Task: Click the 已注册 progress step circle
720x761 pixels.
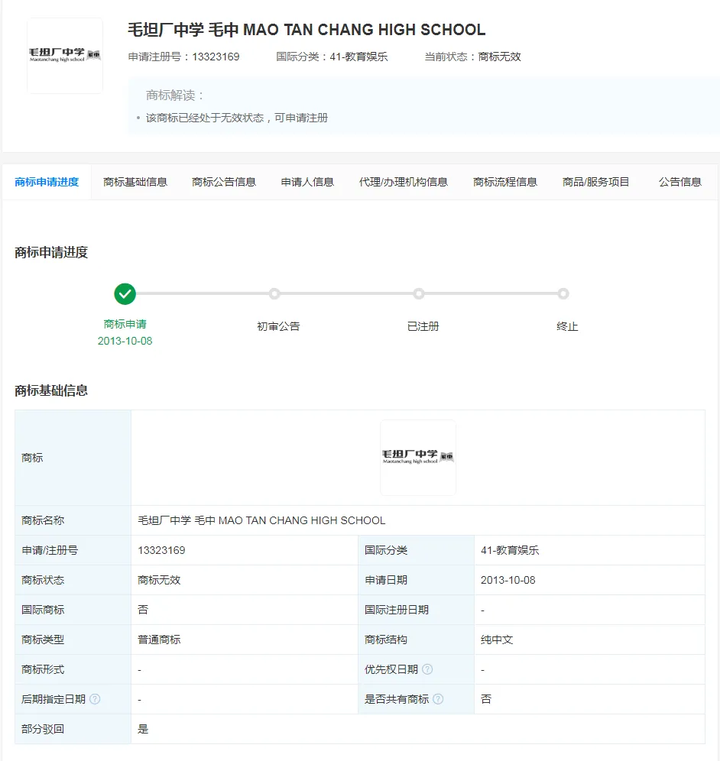Action: click(x=419, y=294)
